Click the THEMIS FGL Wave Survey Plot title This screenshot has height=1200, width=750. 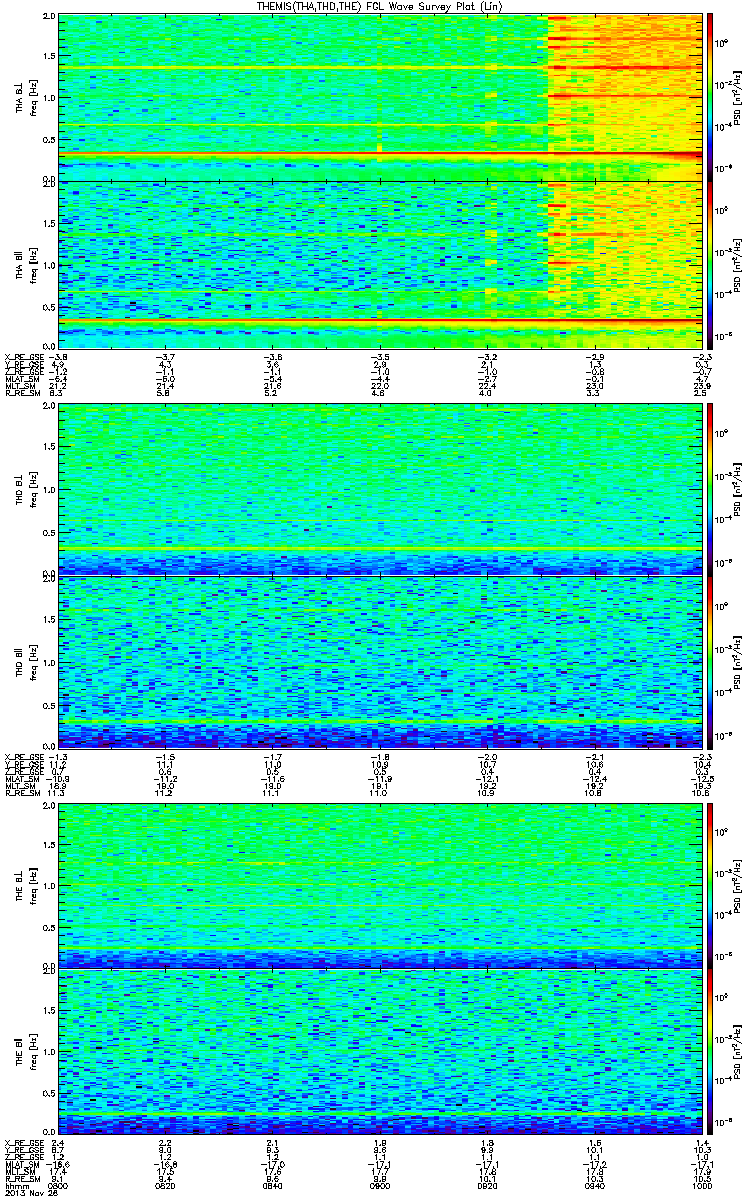click(x=382, y=7)
